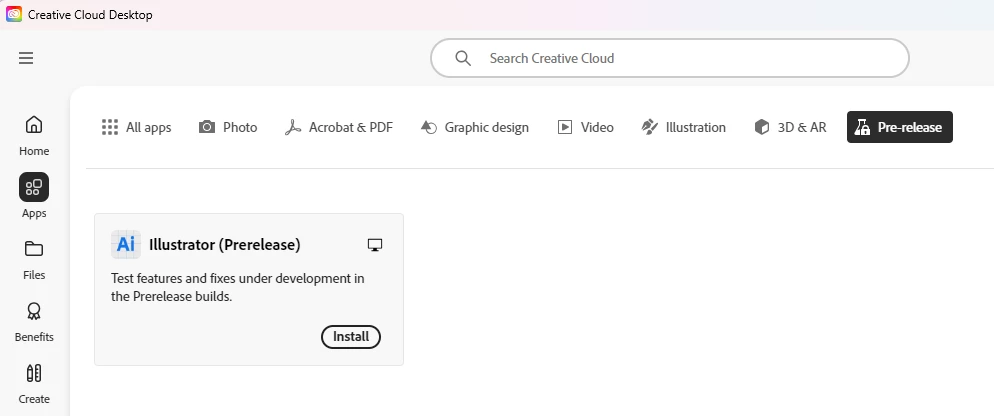Select the Pre-release category tab
The width and height of the screenshot is (994, 416).
900,127
